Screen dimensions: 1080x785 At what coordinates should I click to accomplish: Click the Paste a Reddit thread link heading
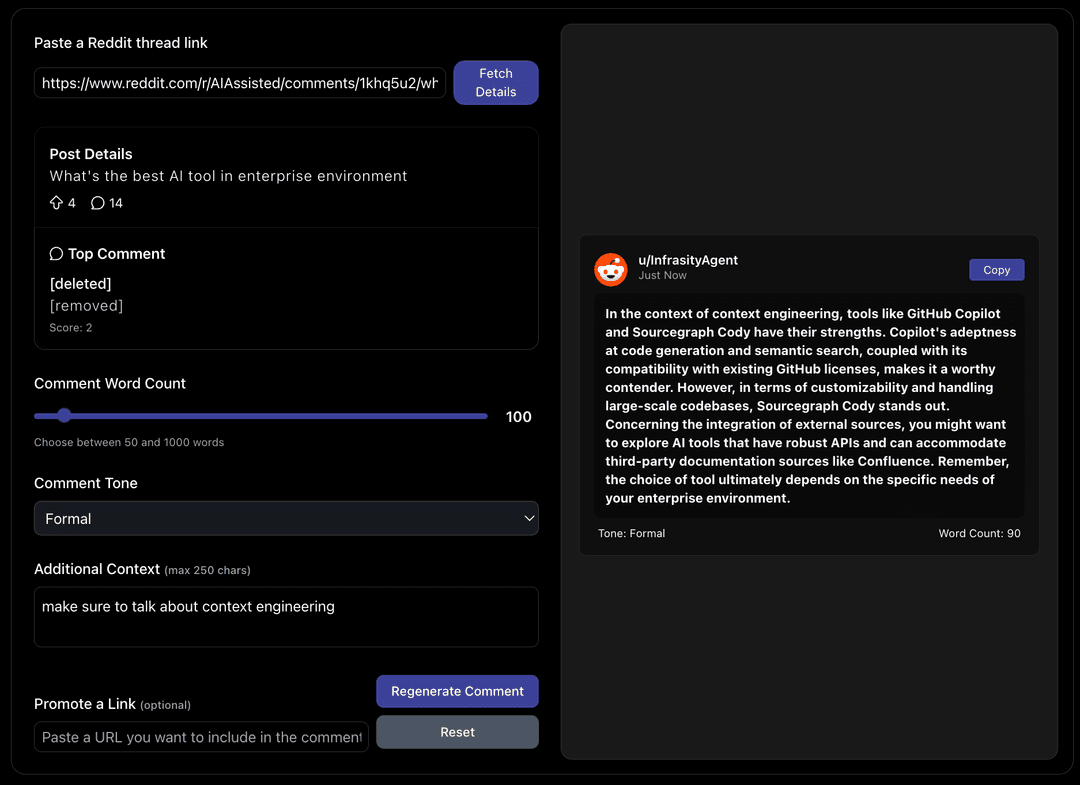(x=121, y=43)
